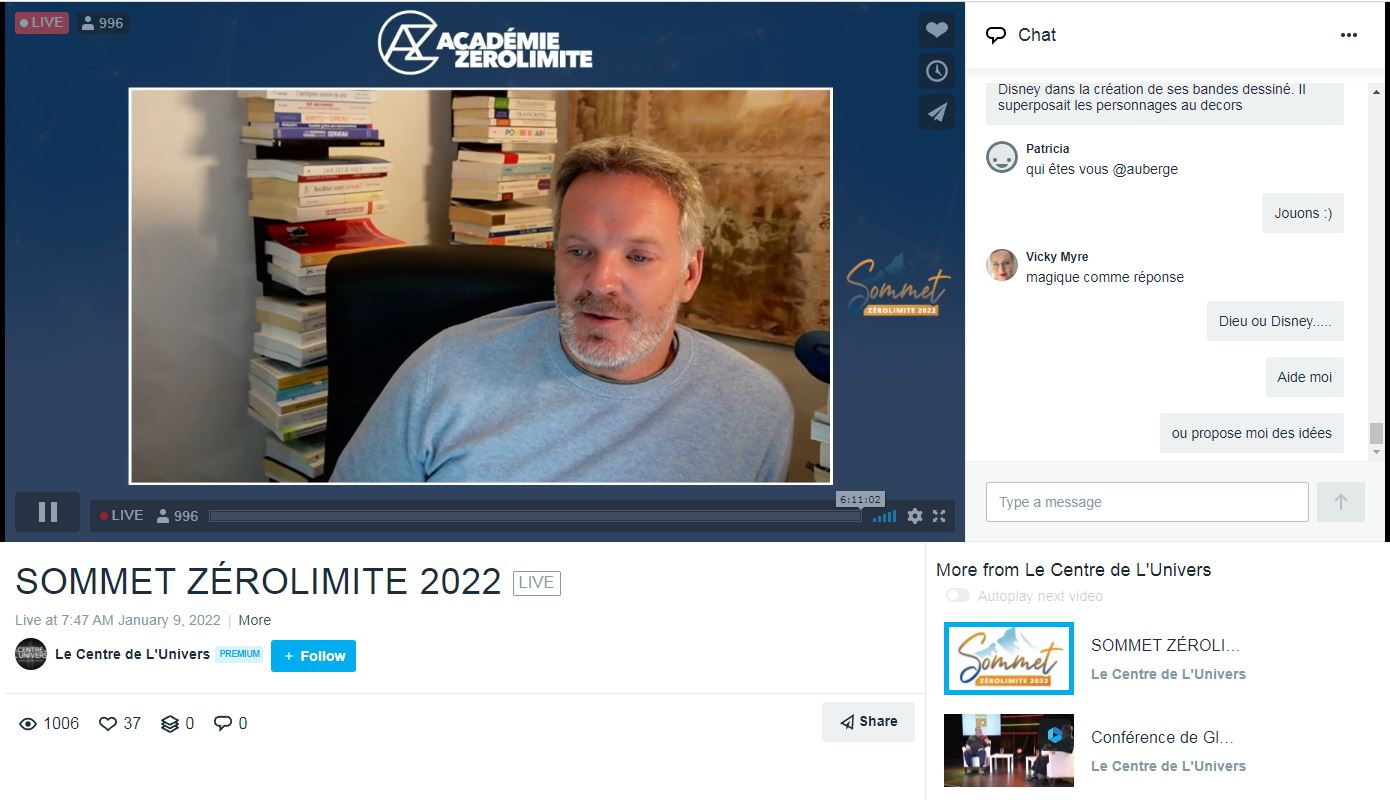
Task: Click the Share button below video
Action: tap(868, 721)
